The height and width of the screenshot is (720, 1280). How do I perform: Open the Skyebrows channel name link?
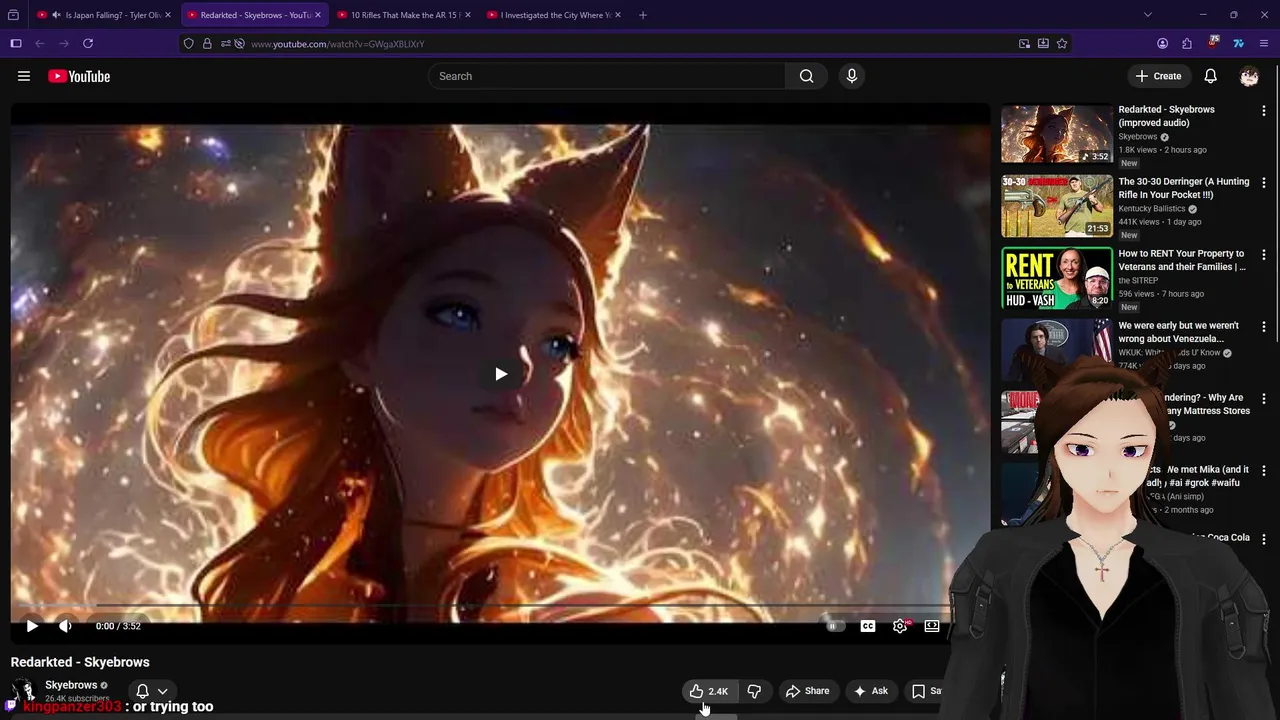click(71, 685)
